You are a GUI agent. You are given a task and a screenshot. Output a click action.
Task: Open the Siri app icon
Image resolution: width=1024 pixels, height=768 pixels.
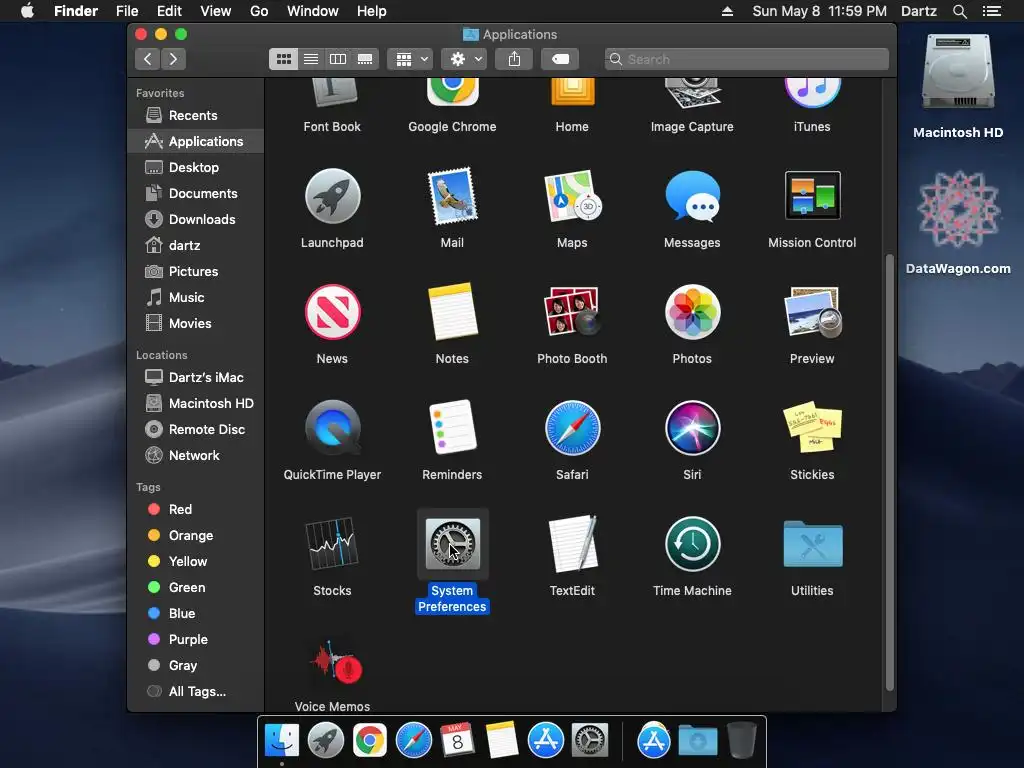click(x=692, y=428)
